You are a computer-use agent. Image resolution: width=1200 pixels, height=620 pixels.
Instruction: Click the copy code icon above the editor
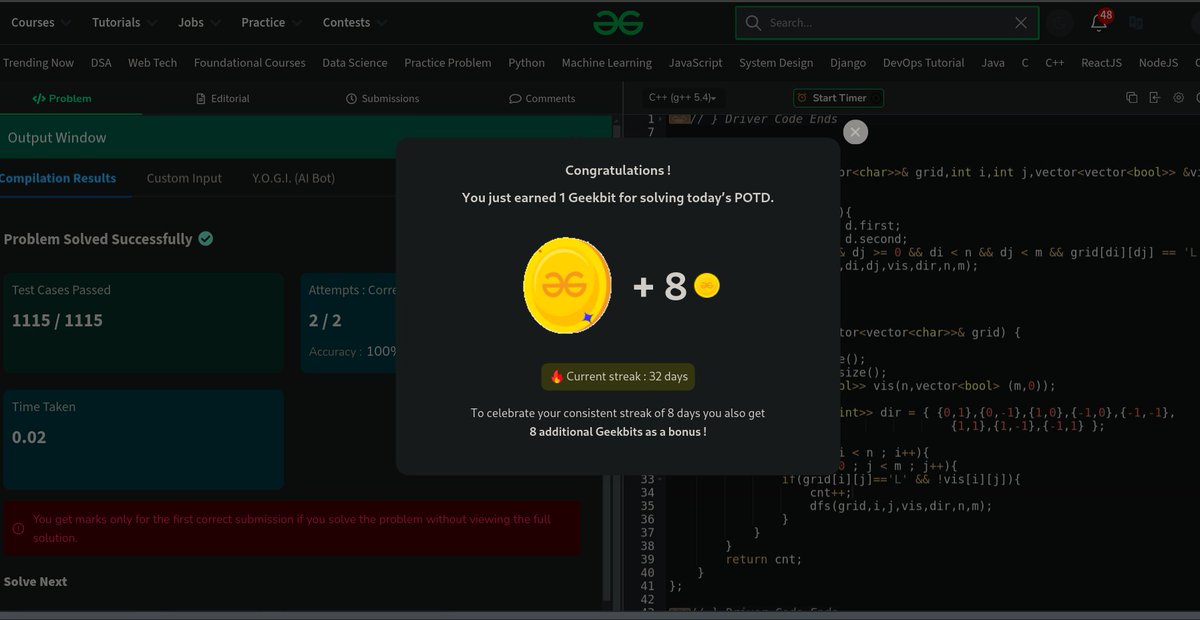1132,98
